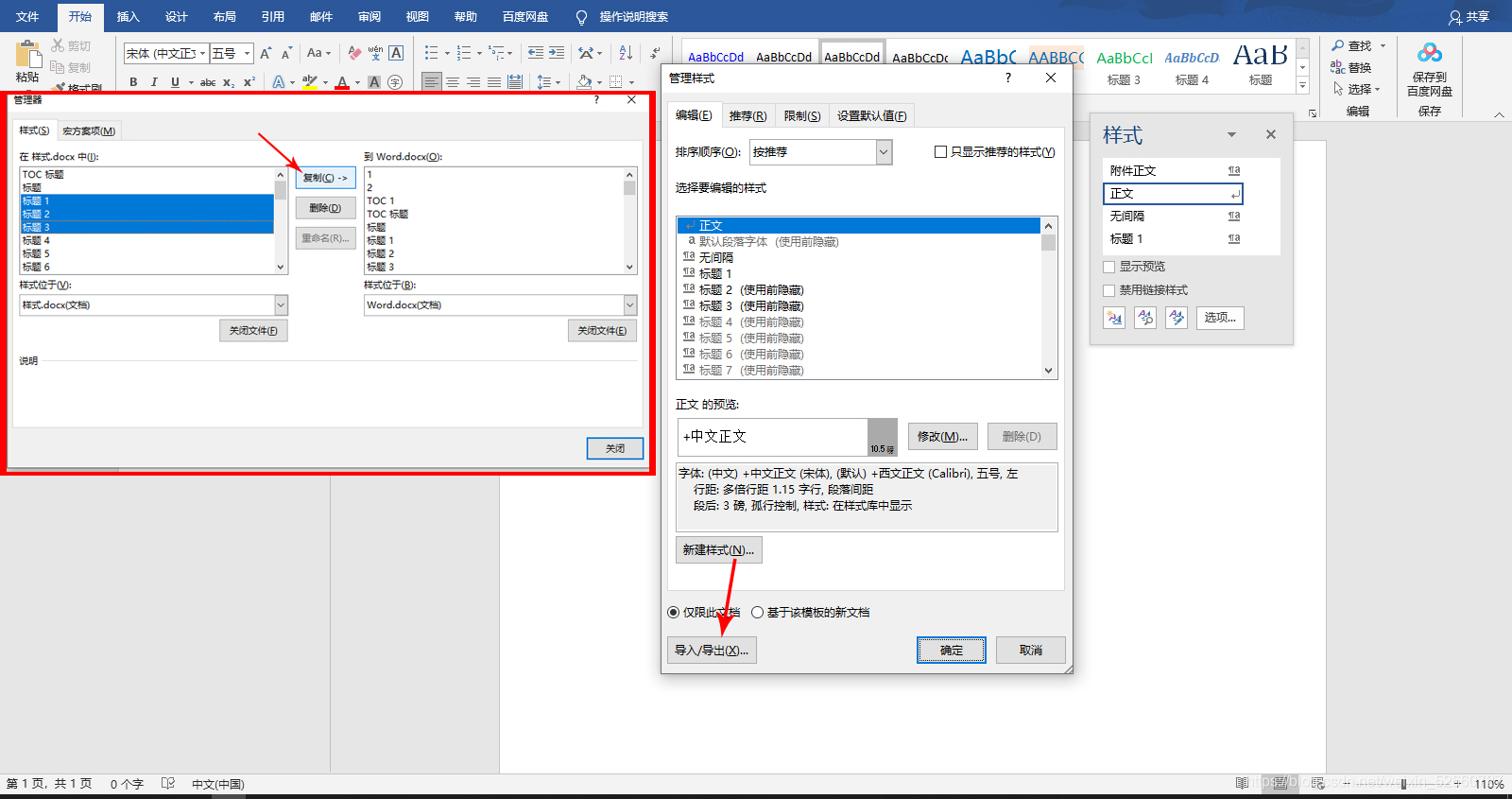Viewport: 1512px width, 799px height.
Task: Justify text in the ribbon
Action: [x=494, y=82]
